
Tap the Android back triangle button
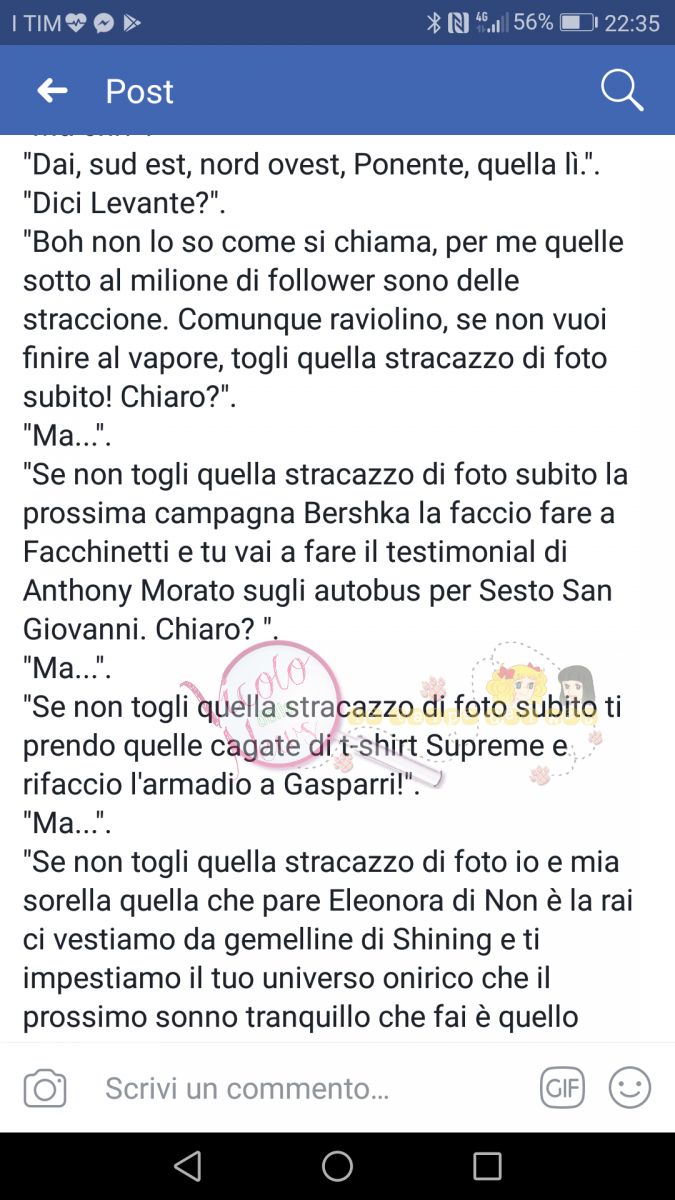point(187,1166)
